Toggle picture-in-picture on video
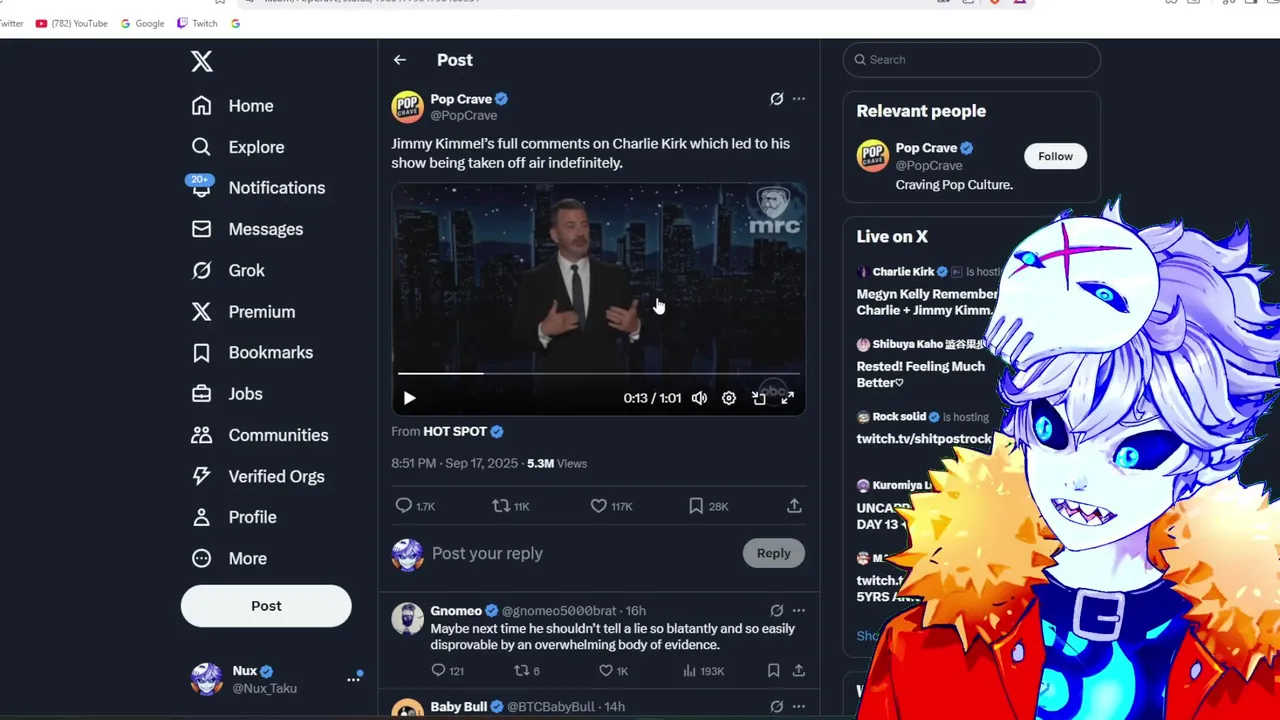The image size is (1280, 720). coord(759,398)
